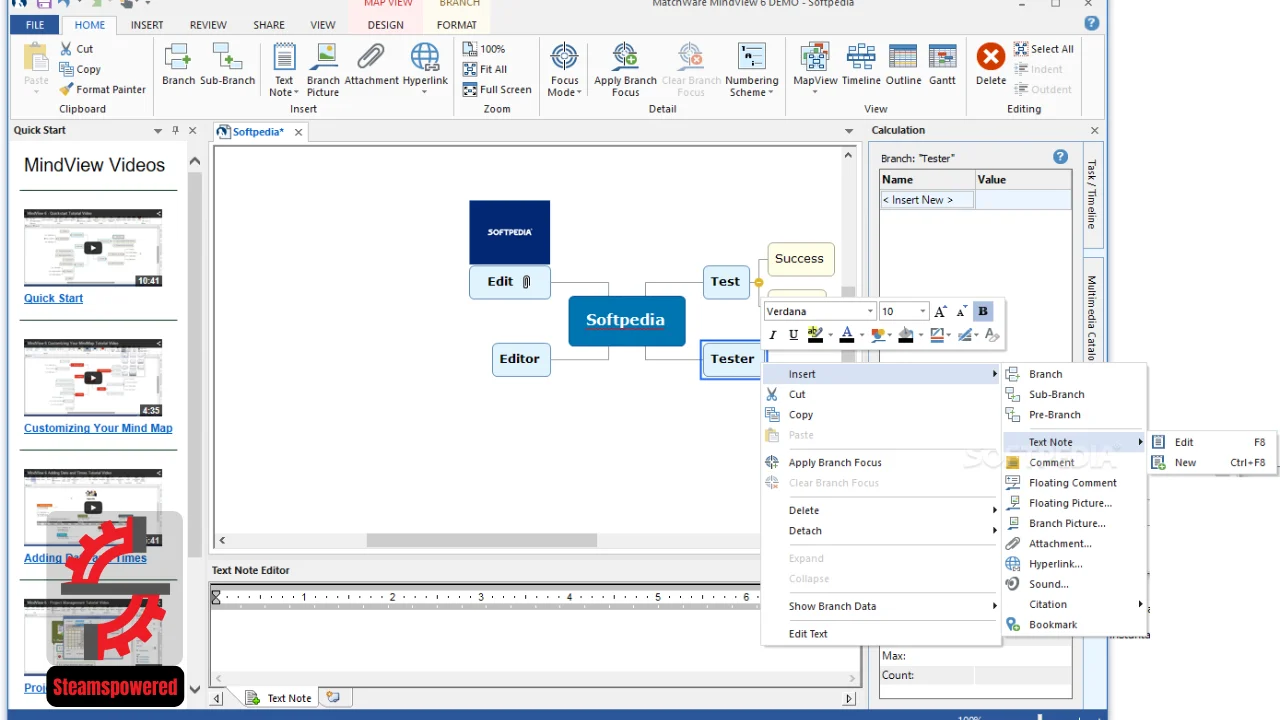This screenshot has height=720, width=1280.
Task: Select Bookmark in the Insert submenu
Action: [1075, 624]
